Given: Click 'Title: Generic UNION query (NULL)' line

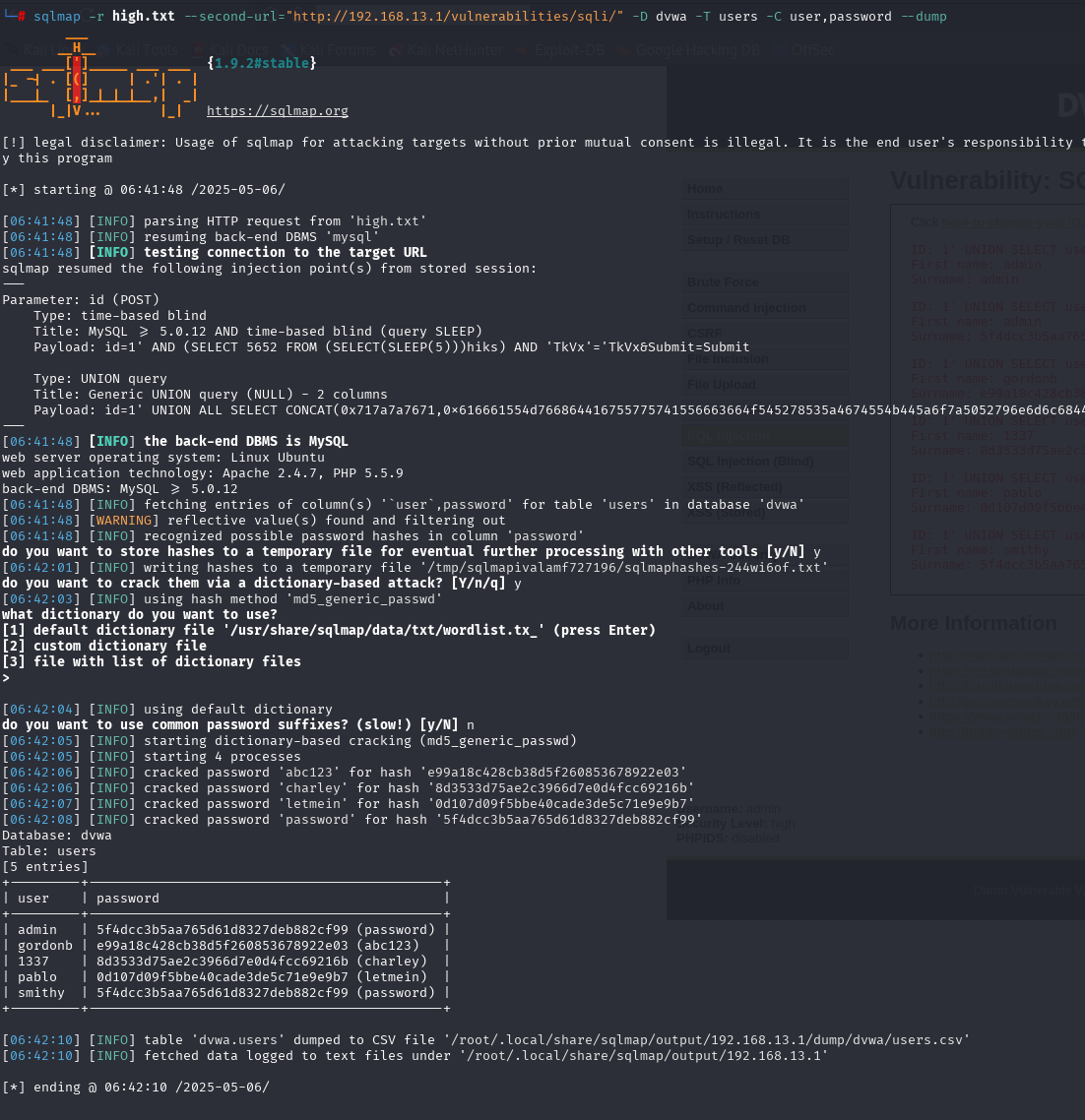Looking at the screenshot, I should point(210,394).
